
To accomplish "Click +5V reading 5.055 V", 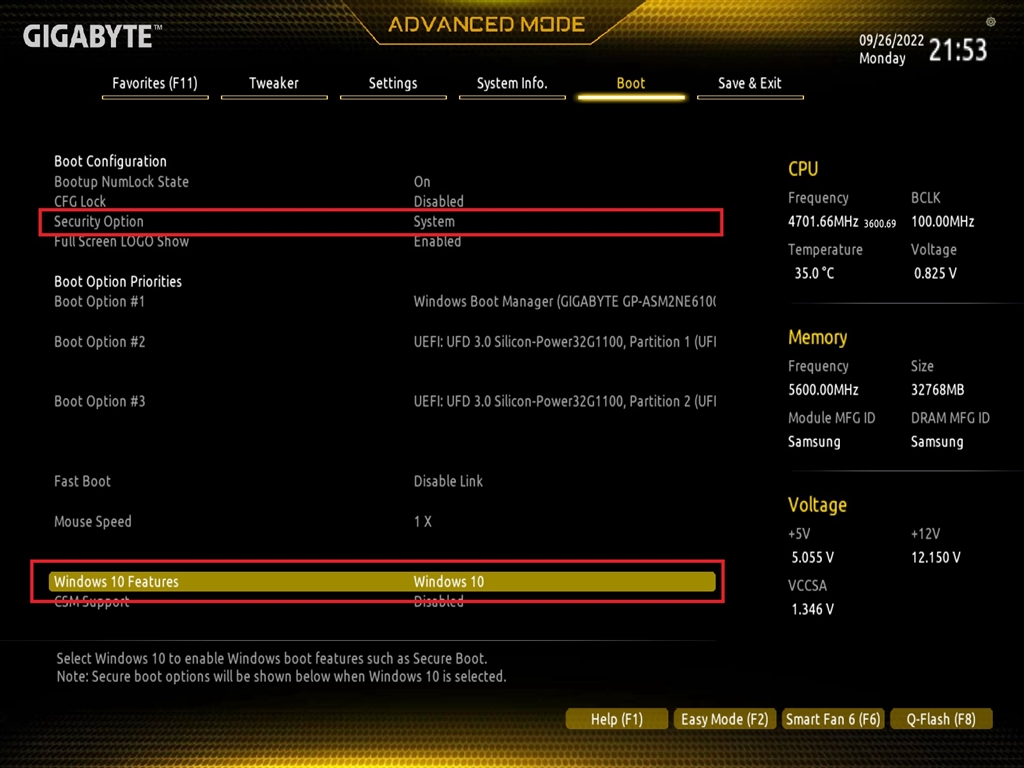I will coord(812,557).
